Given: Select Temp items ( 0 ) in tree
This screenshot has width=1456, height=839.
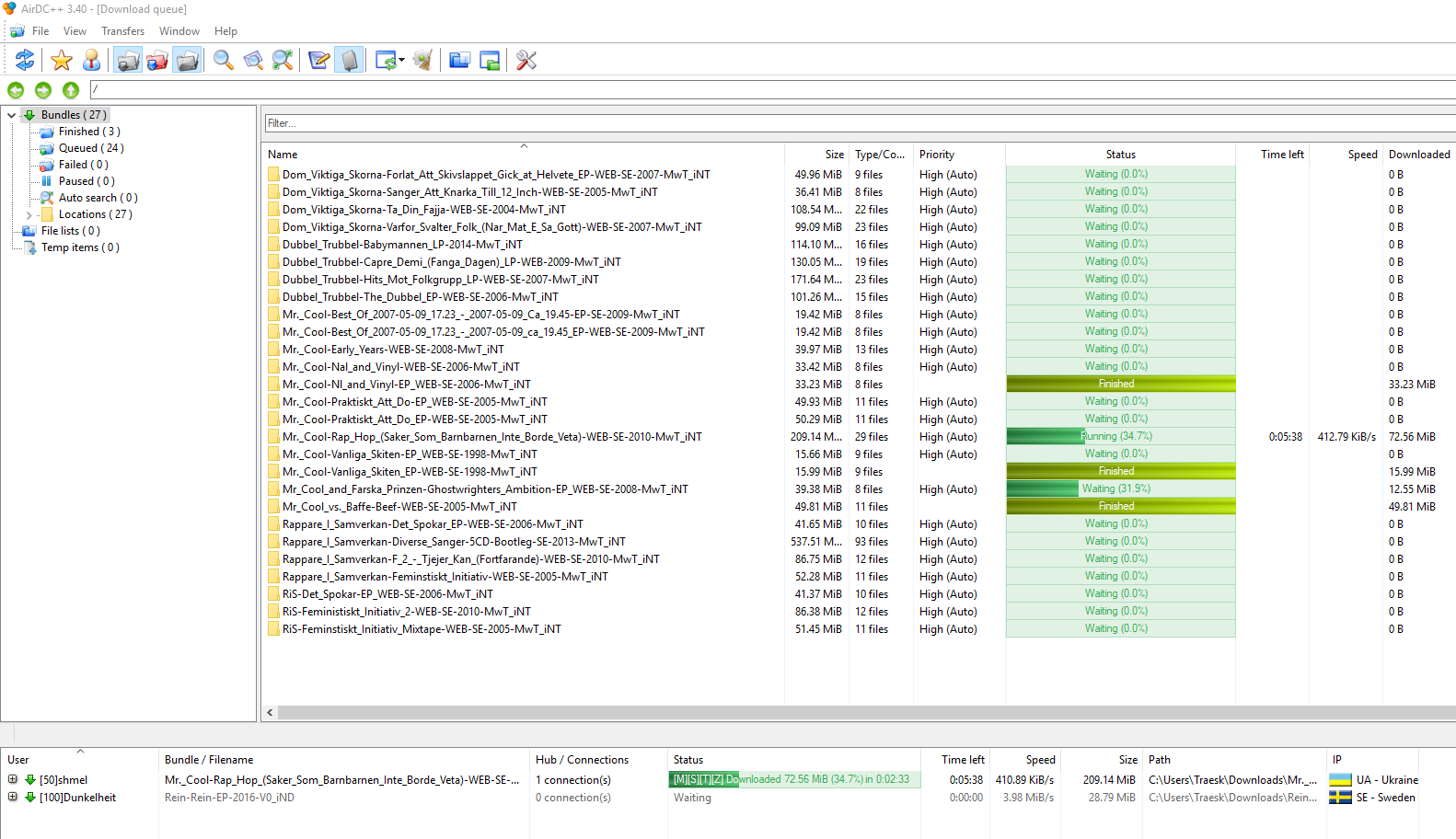Looking at the screenshot, I should [80, 247].
